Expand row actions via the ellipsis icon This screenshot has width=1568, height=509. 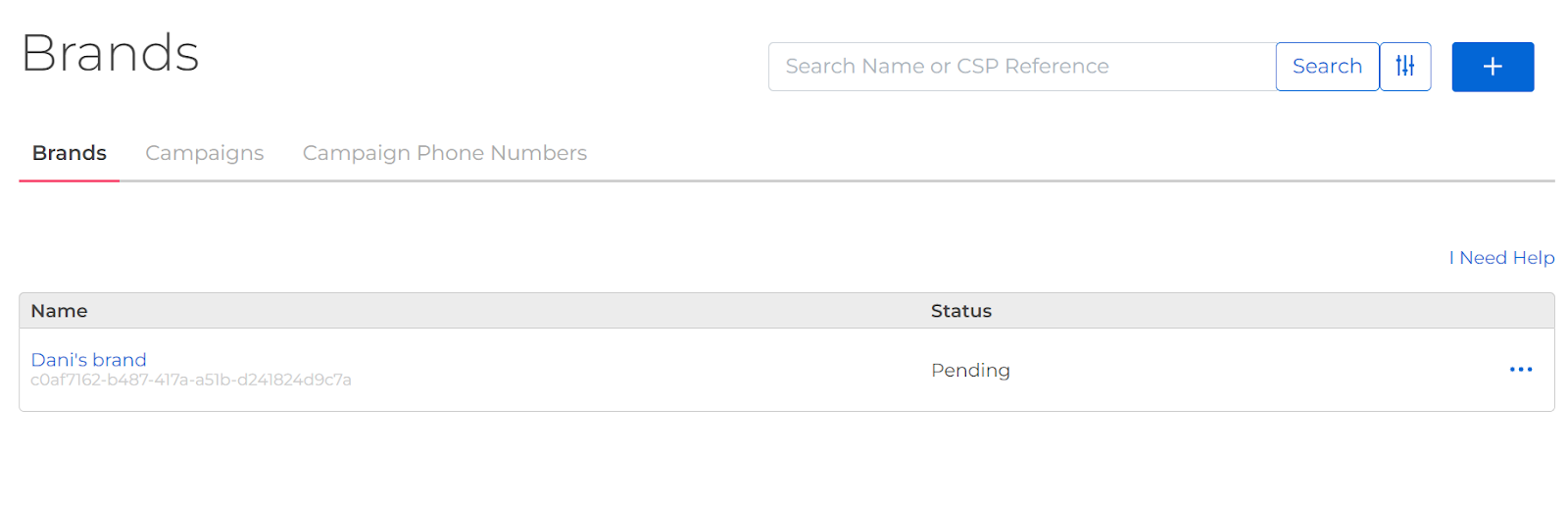click(x=1520, y=370)
